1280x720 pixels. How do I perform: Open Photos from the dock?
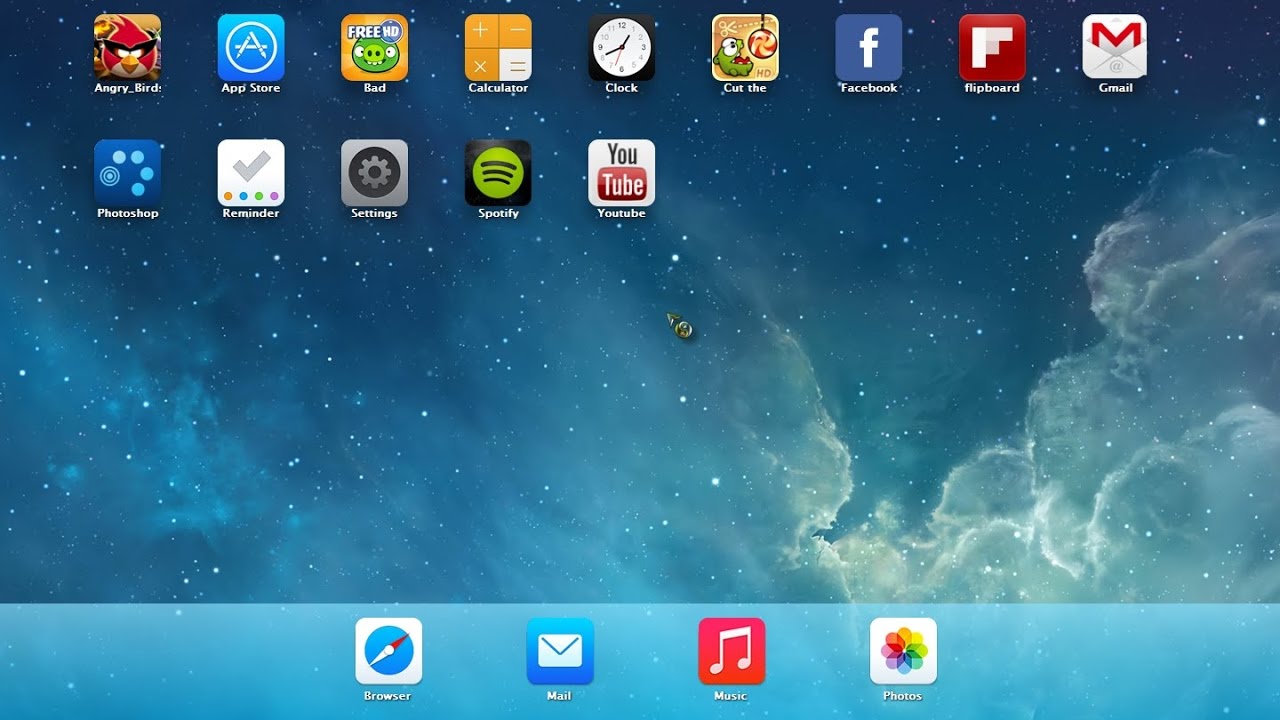tap(903, 651)
